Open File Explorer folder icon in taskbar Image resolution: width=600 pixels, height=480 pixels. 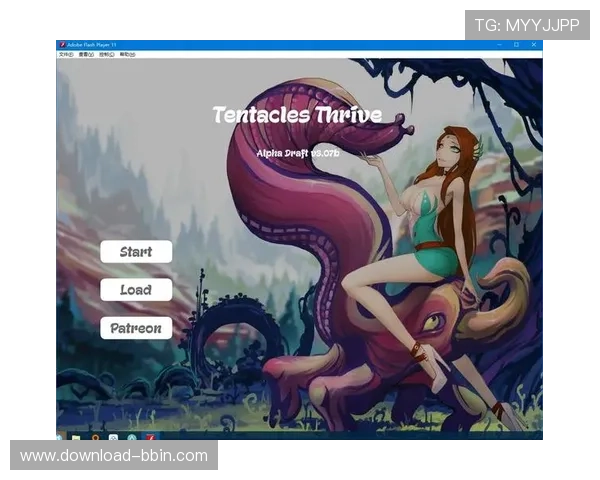coord(77,436)
